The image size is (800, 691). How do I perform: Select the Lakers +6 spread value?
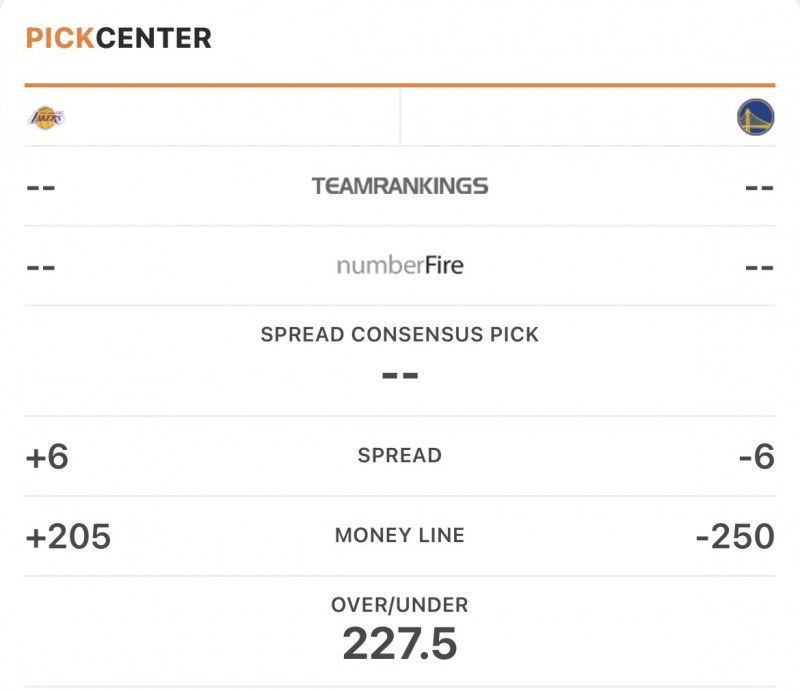[47, 456]
